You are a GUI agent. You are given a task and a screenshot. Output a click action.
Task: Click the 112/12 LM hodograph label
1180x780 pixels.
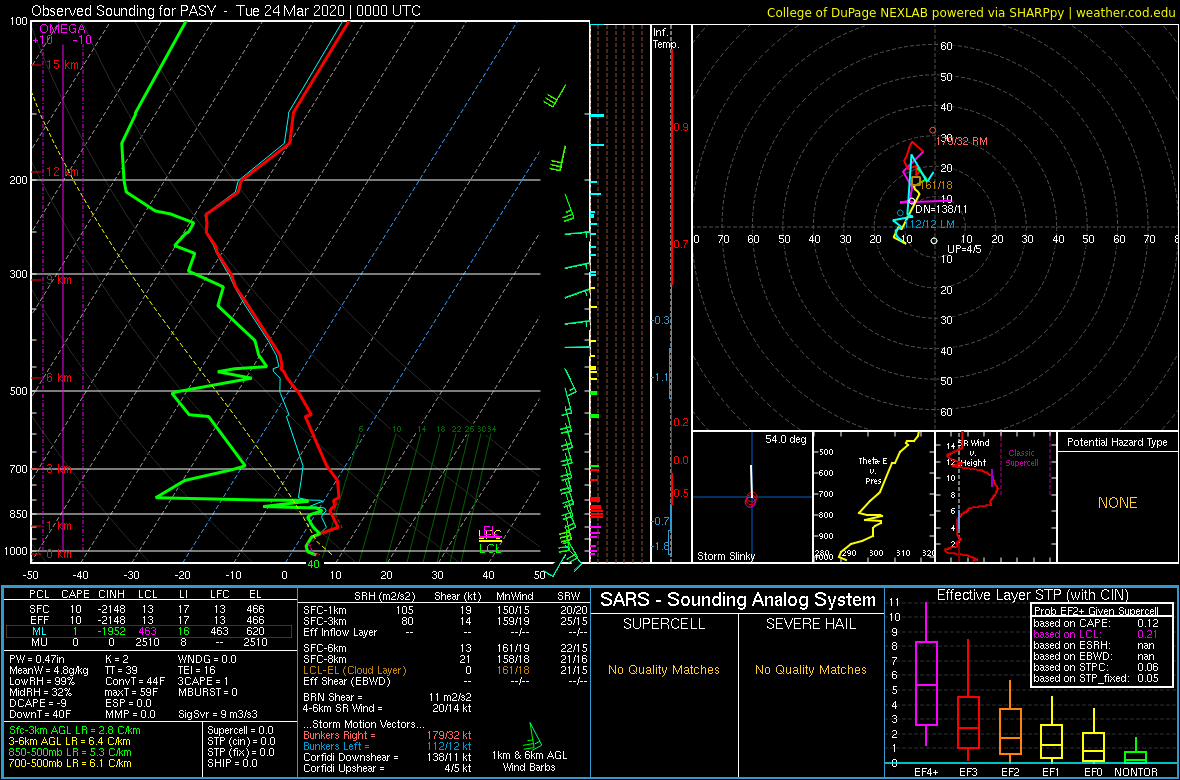click(929, 224)
